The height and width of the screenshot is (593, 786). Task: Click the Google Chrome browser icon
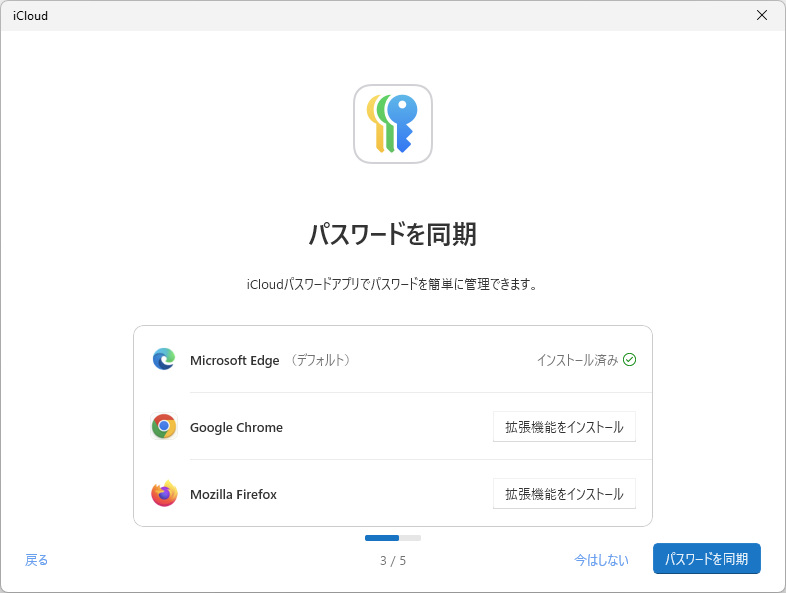tap(164, 427)
